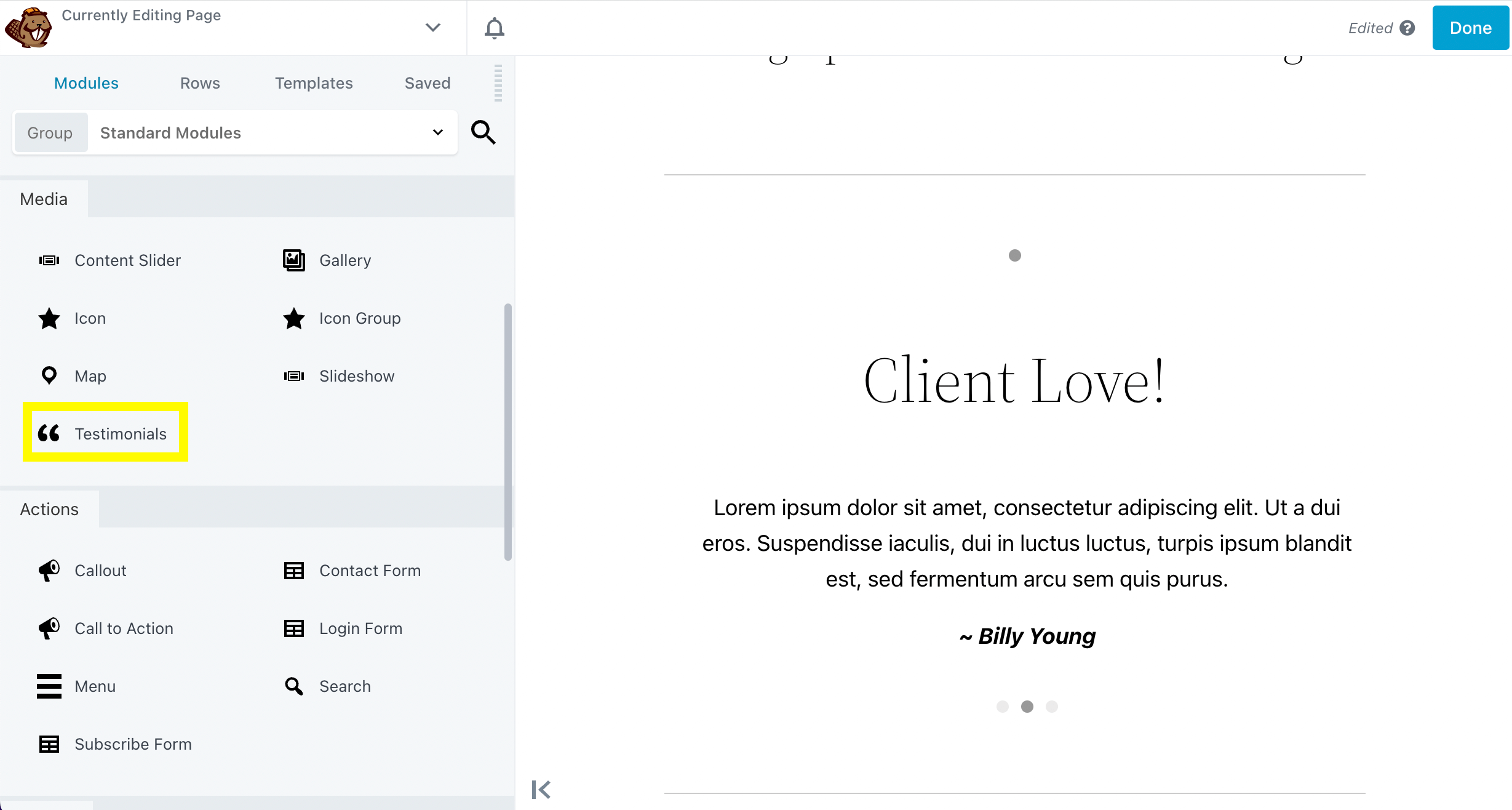Click the help question mark icon
Screen dimensions: 1512x810
(x=1407, y=28)
